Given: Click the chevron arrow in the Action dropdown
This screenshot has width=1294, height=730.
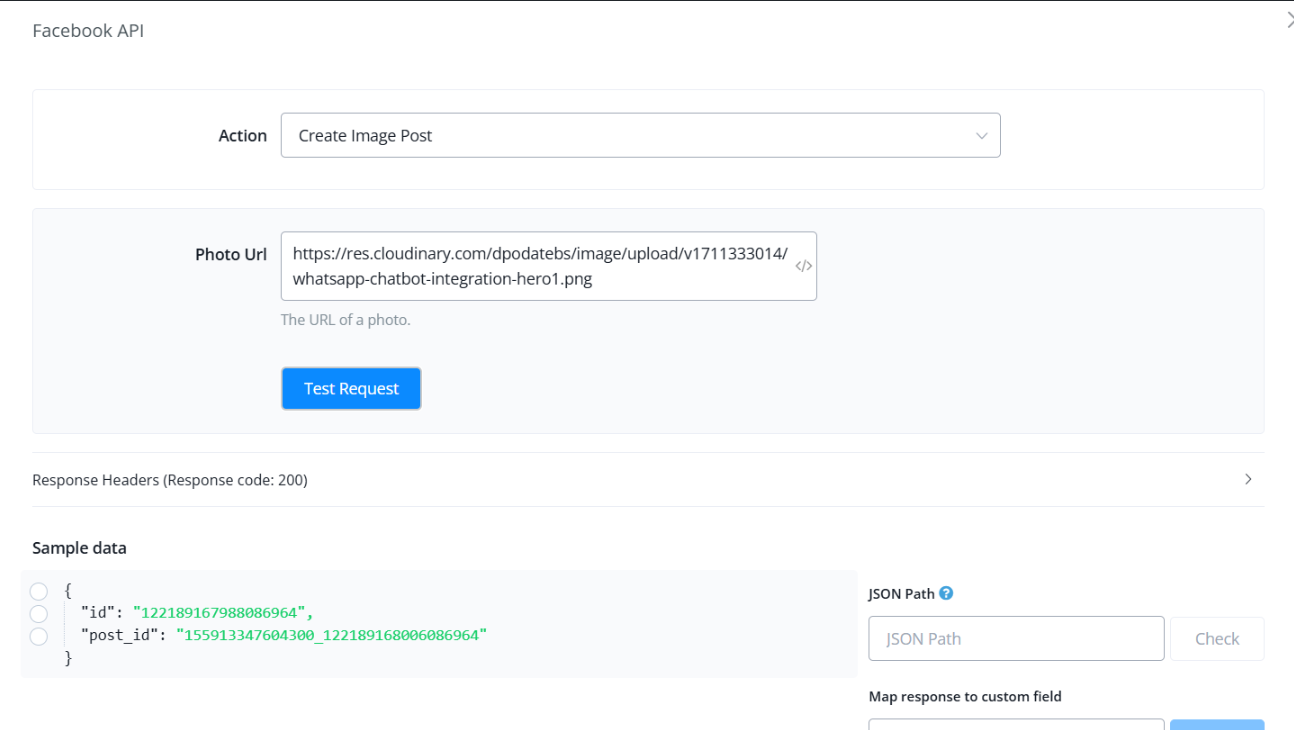Looking at the screenshot, I should tap(981, 136).
